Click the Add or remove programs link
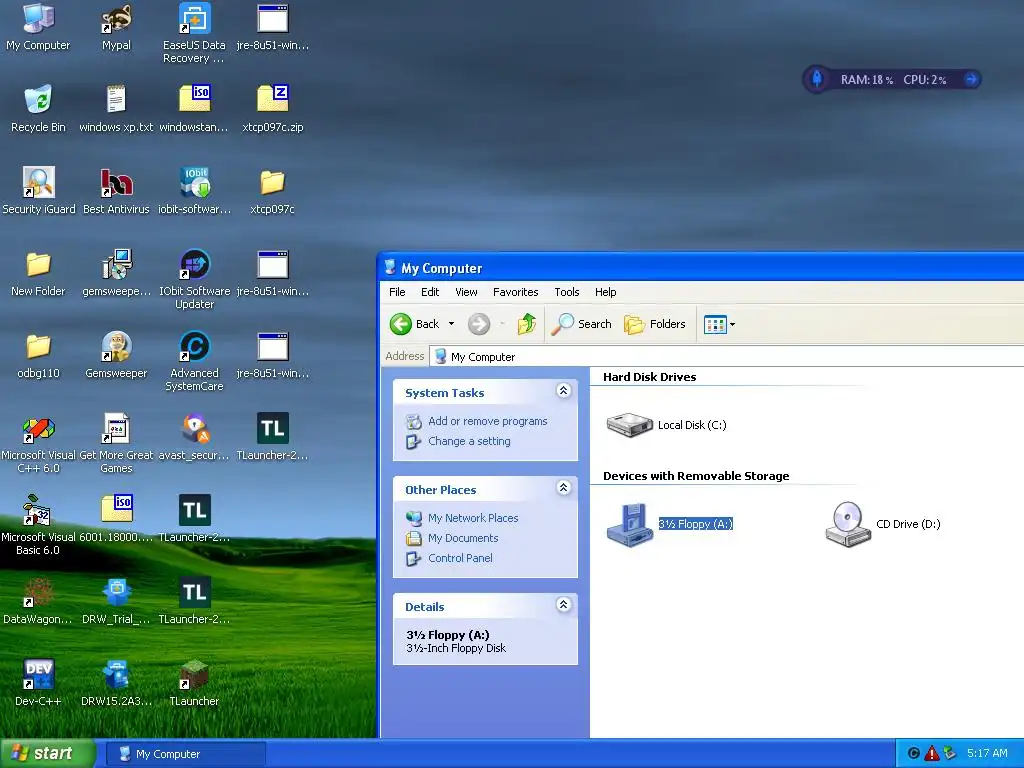 pyautogui.click(x=488, y=421)
